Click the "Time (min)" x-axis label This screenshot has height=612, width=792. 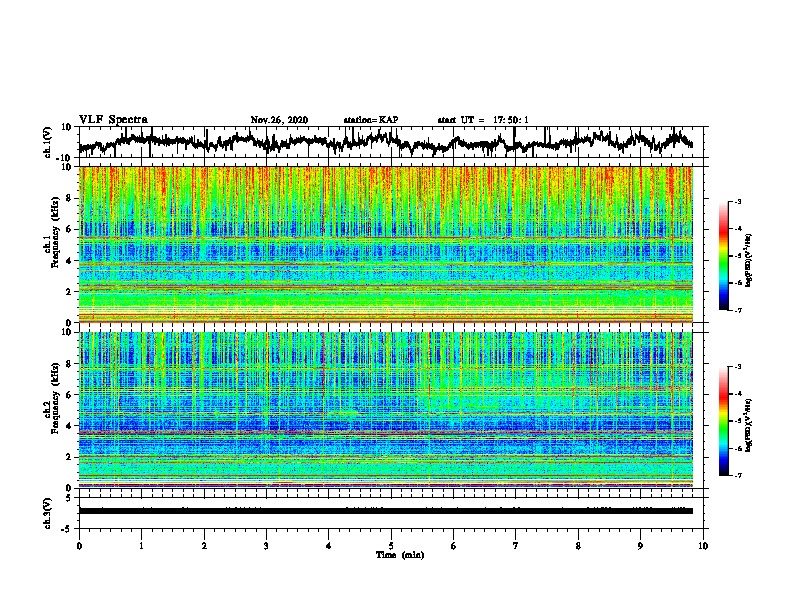(x=400, y=555)
